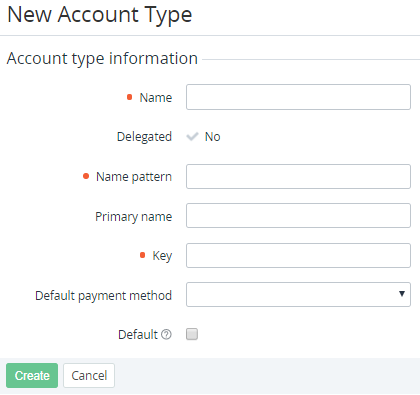The width and height of the screenshot is (420, 395).
Task: Click the red required dot beside Name
Action: tap(130, 97)
